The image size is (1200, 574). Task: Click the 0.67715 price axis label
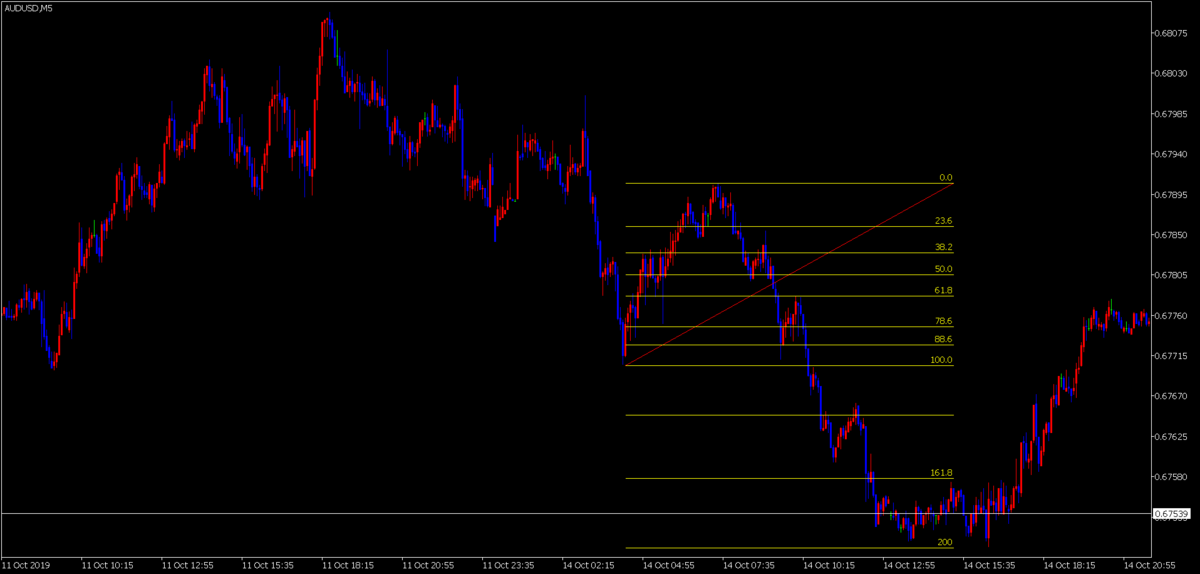pyautogui.click(x=1171, y=356)
